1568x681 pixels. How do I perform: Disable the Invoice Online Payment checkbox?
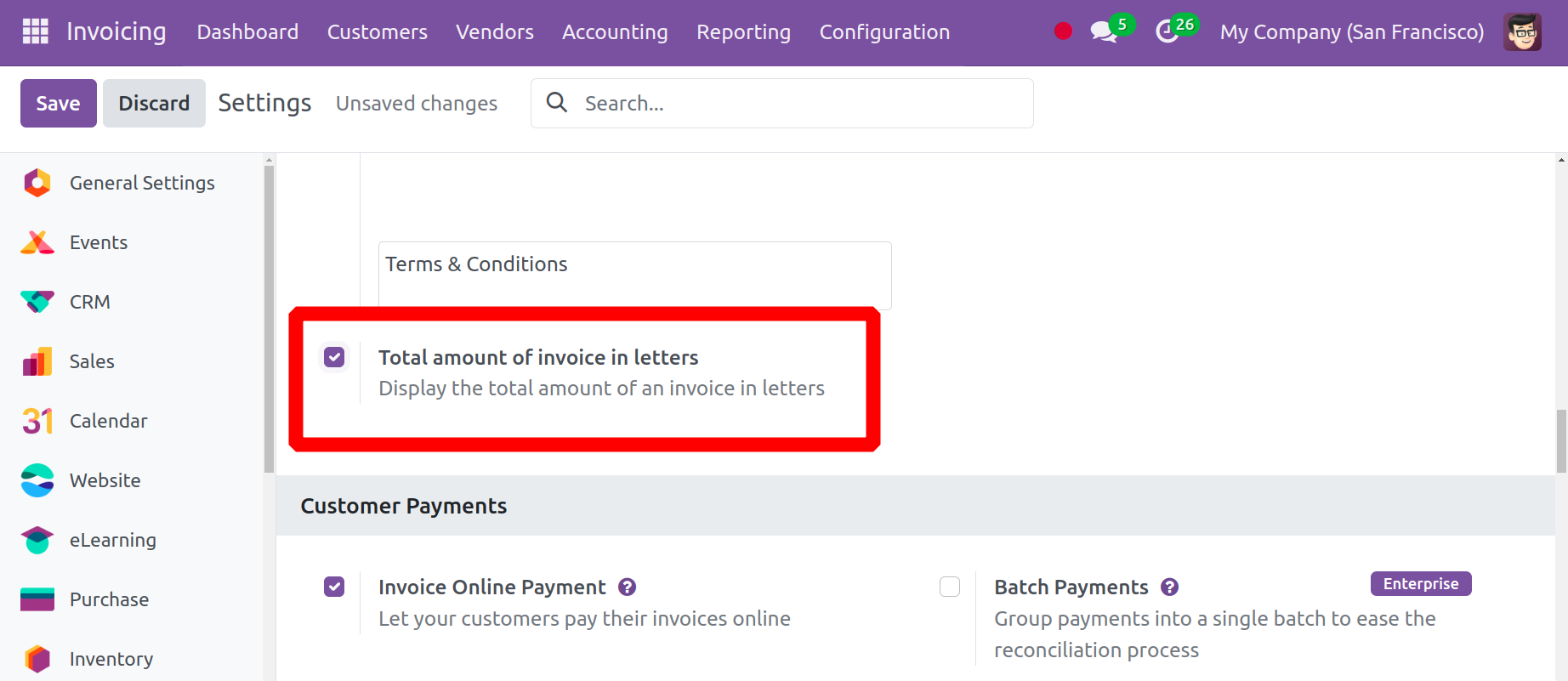[x=334, y=587]
